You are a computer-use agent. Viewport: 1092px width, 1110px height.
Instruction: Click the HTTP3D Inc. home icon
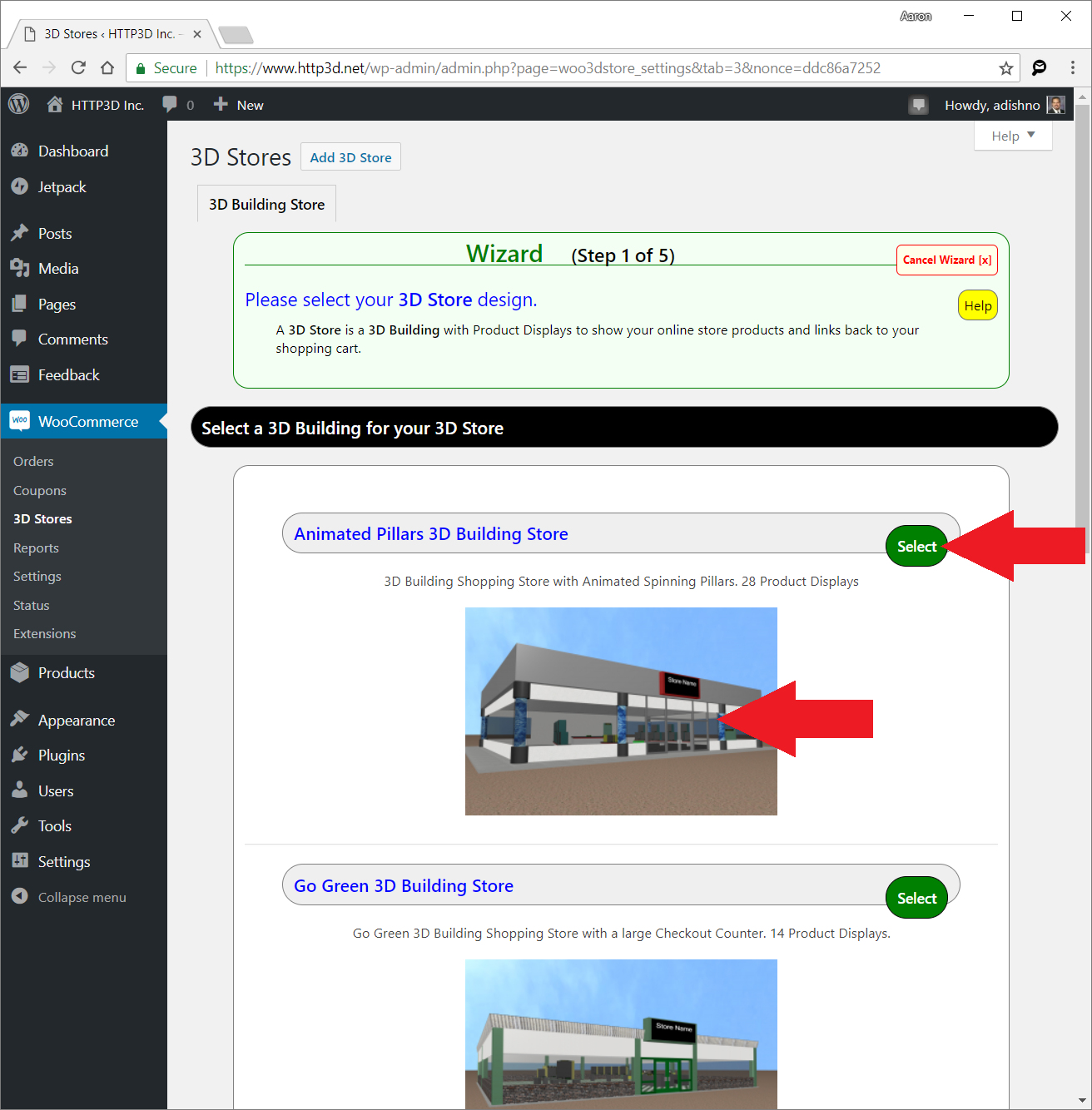pos(55,104)
